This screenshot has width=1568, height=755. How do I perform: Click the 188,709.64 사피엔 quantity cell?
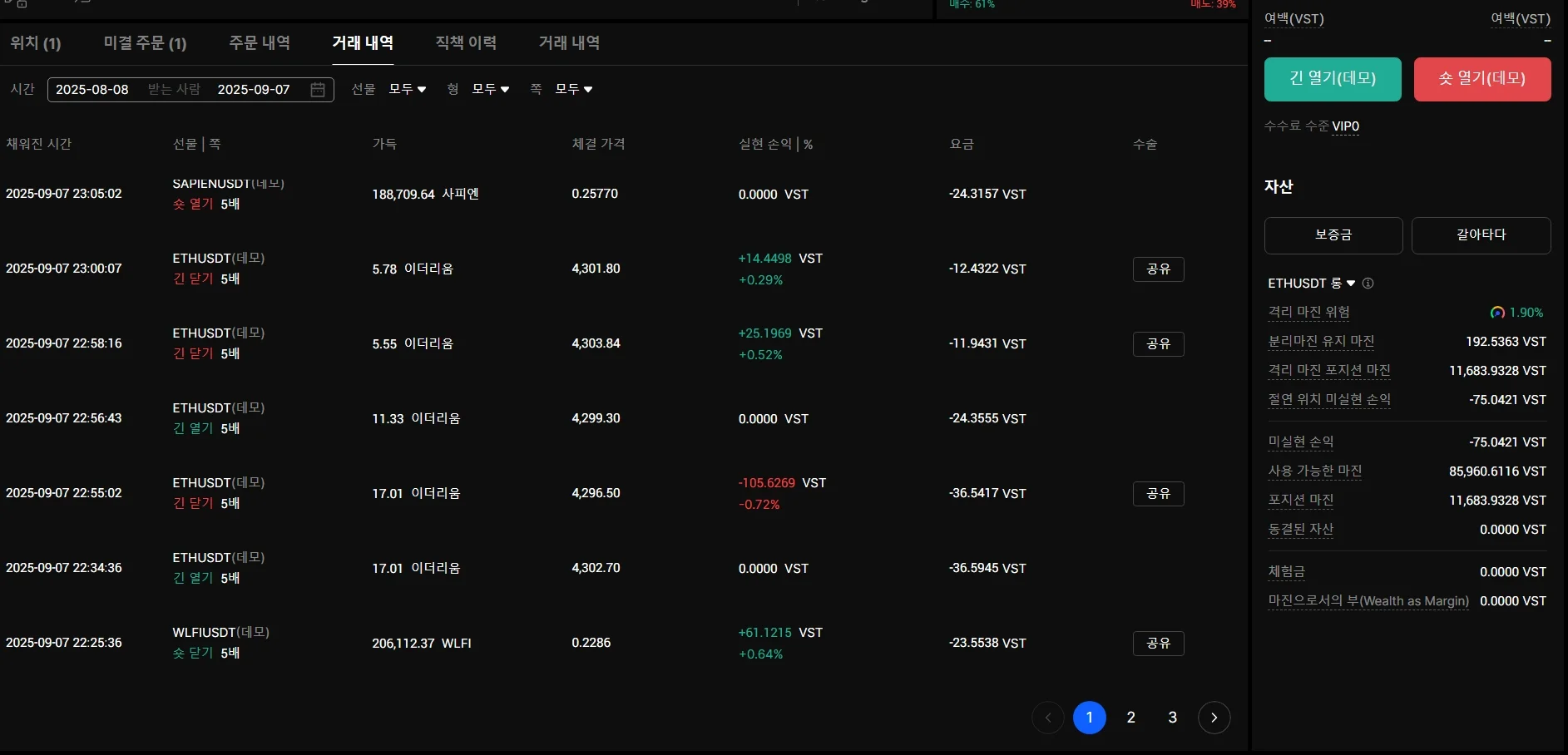pyautogui.click(x=425, y=195)
